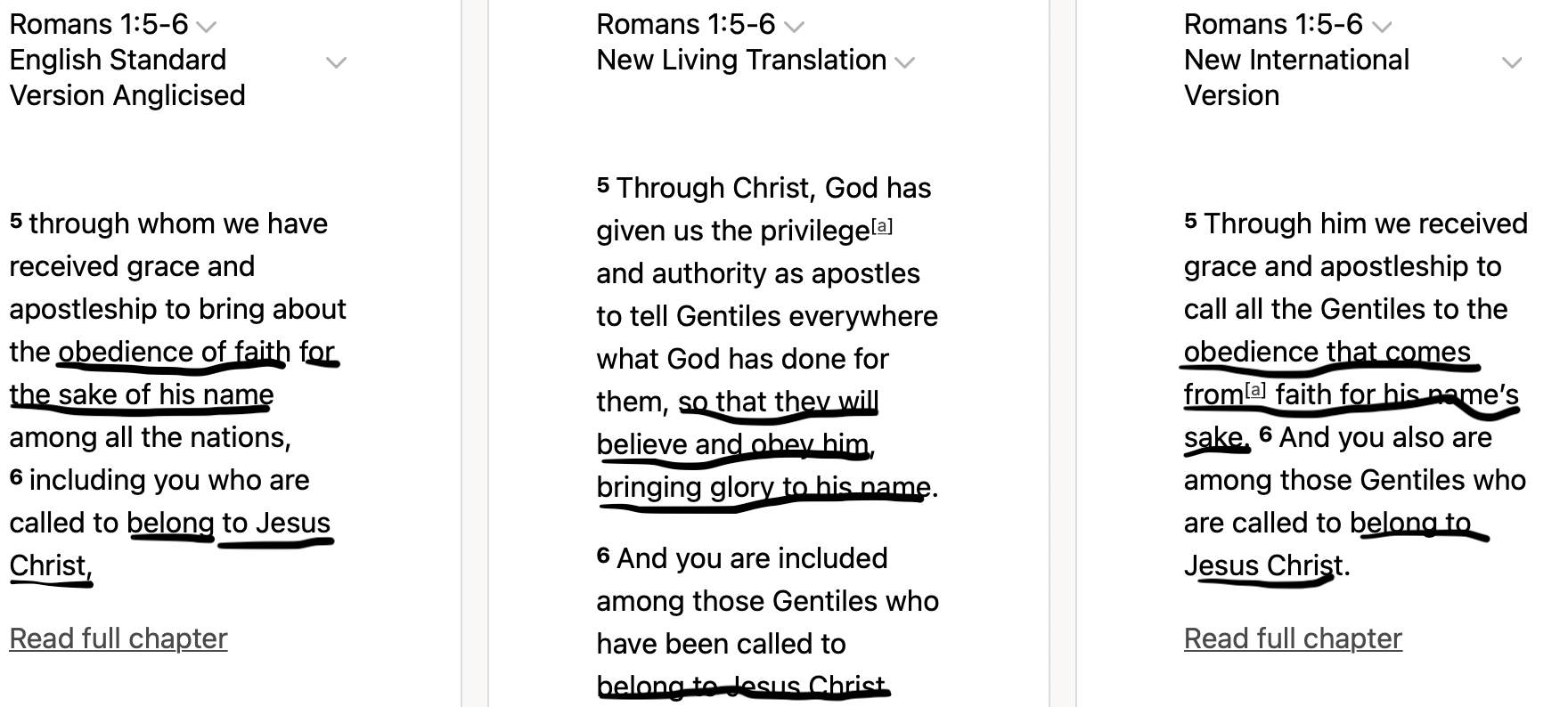
Task: Open the English Standard Version Anglicised dropdown arrow
Action: pyautogui.click(x=336, y=62)
